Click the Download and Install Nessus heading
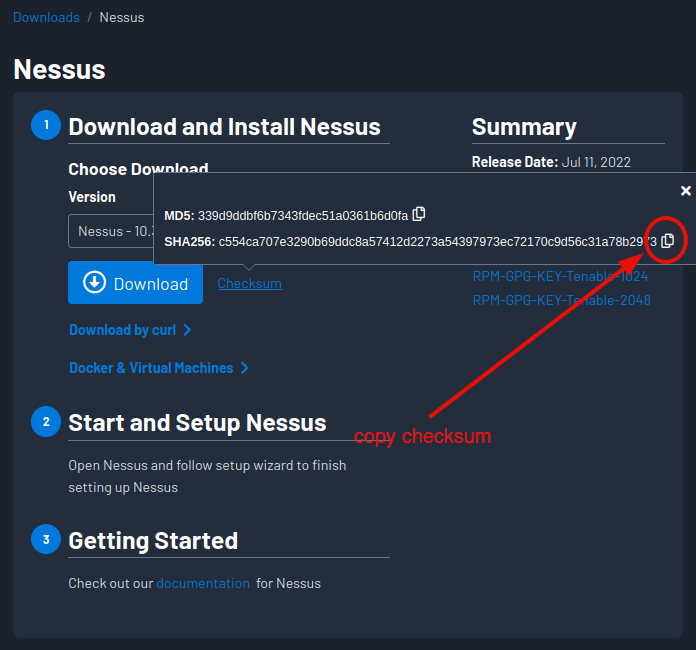696x650 pixels. pyautogui.click(x=224, y=127)
